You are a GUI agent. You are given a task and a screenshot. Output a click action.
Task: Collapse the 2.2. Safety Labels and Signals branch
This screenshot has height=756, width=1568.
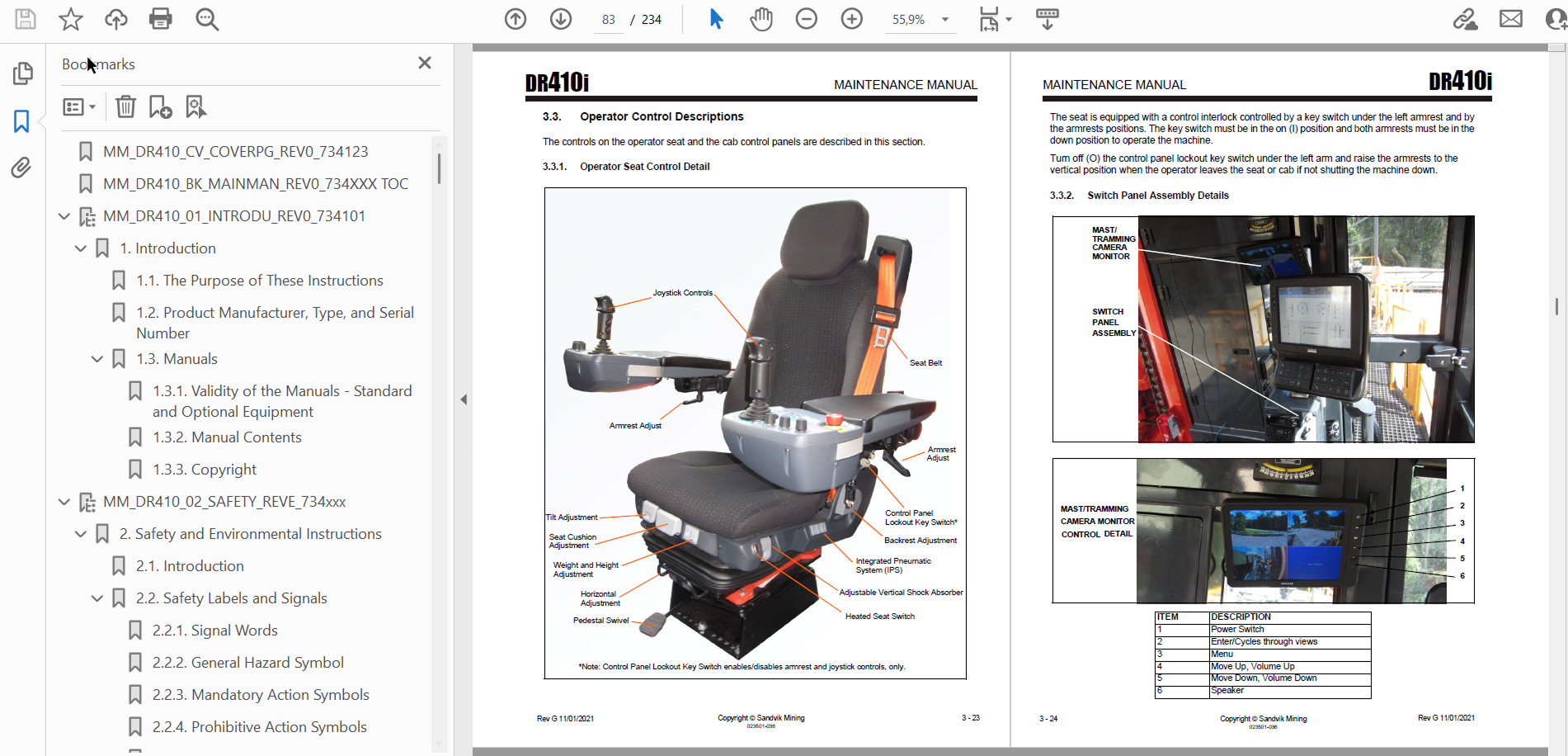97,598
